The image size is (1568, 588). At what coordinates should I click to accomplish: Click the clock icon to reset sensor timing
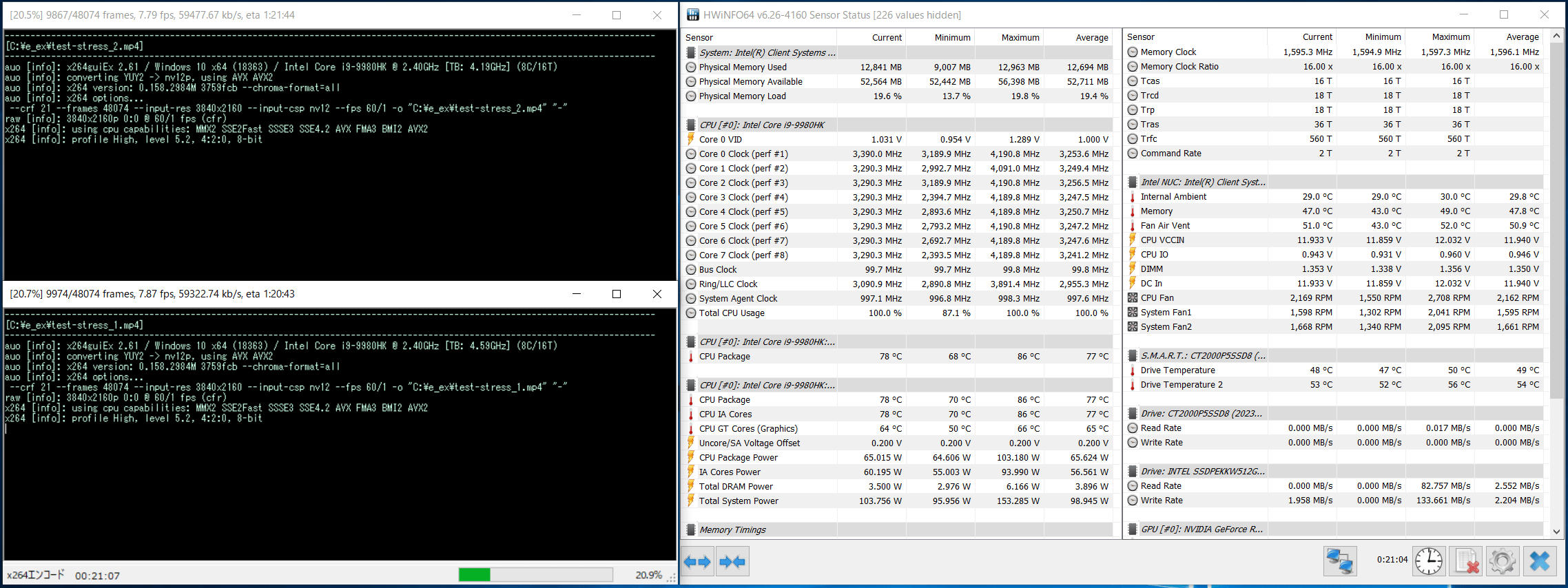point(1429,561)
